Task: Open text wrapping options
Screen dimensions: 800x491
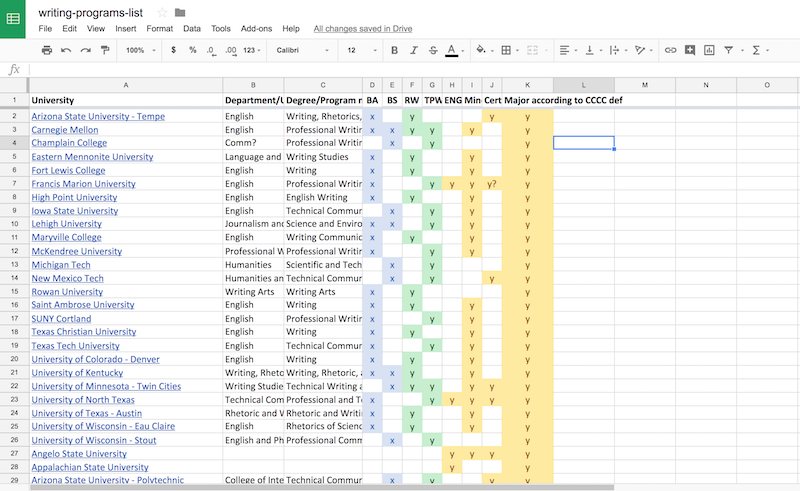Action: 615,50
